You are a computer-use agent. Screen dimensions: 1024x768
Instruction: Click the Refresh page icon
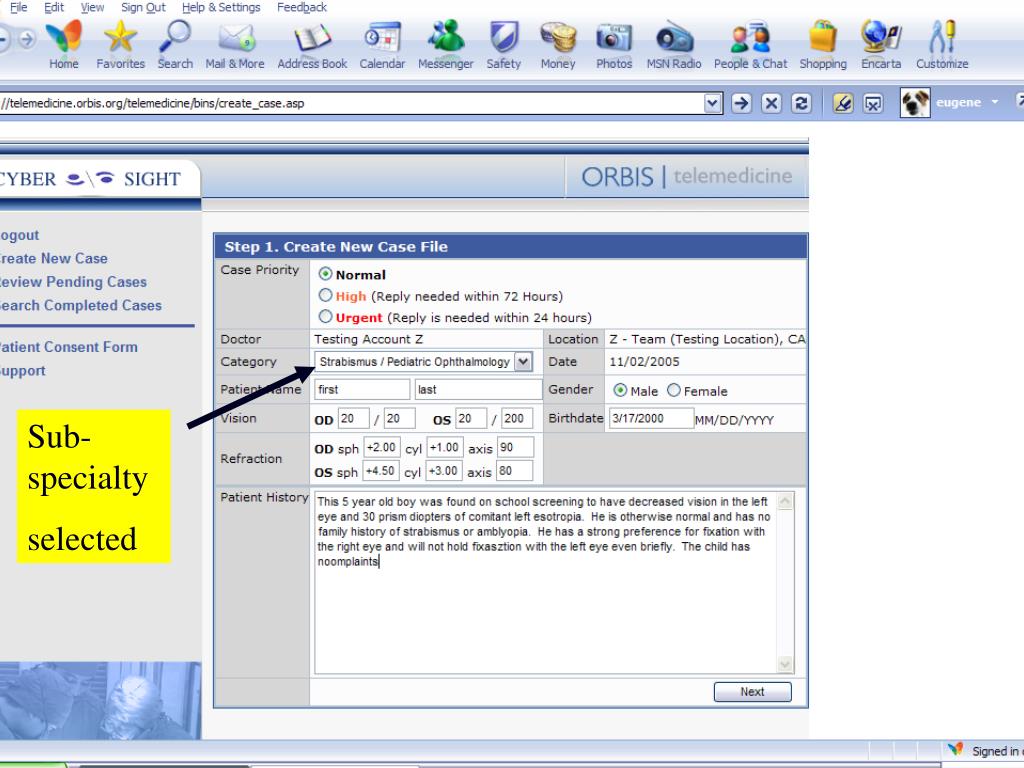pos(801,103)
